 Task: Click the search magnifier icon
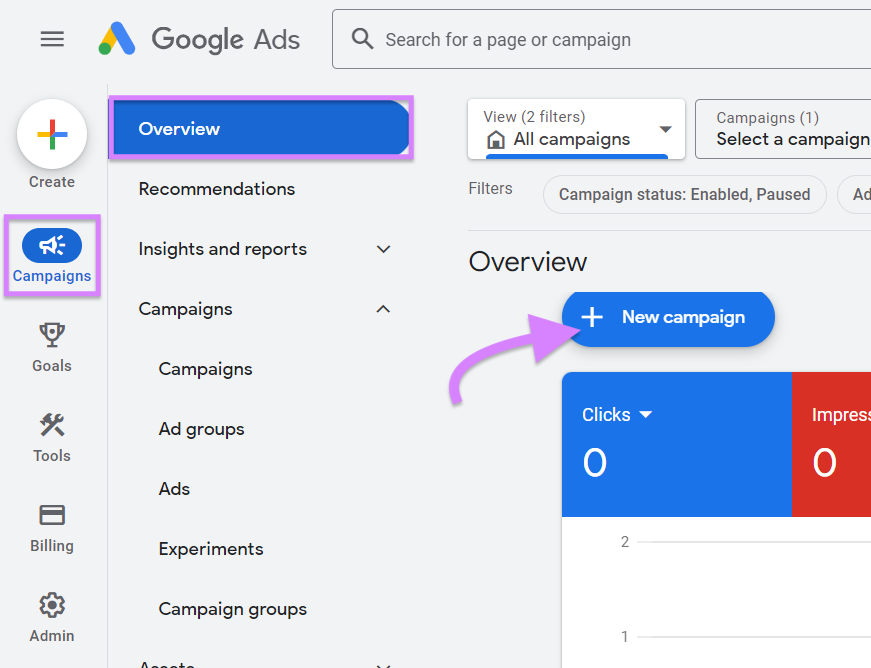click(362, 39)
